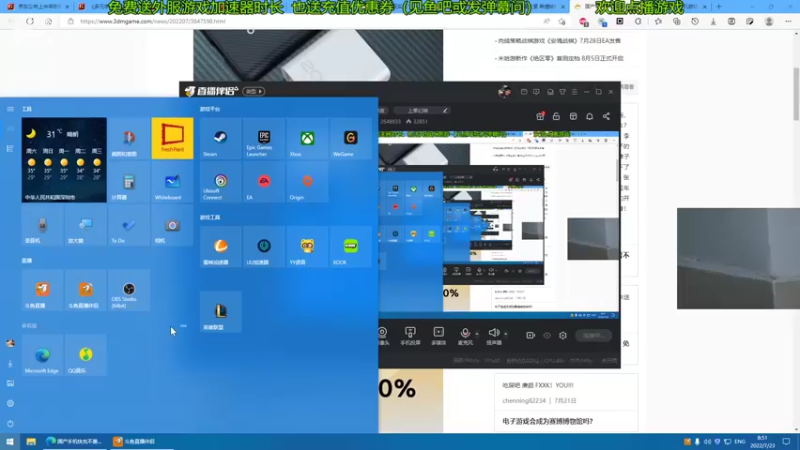Viewport: 800px width, 450px height.
Task: Open the EA app tile
Action: tap(264, 182)
